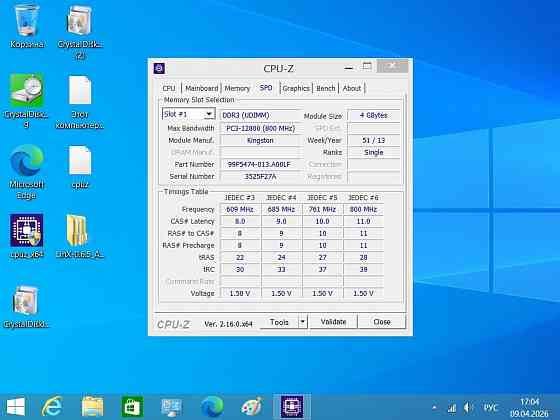
Task: Open the Windows Start button
Action: [x=16, y=406]
